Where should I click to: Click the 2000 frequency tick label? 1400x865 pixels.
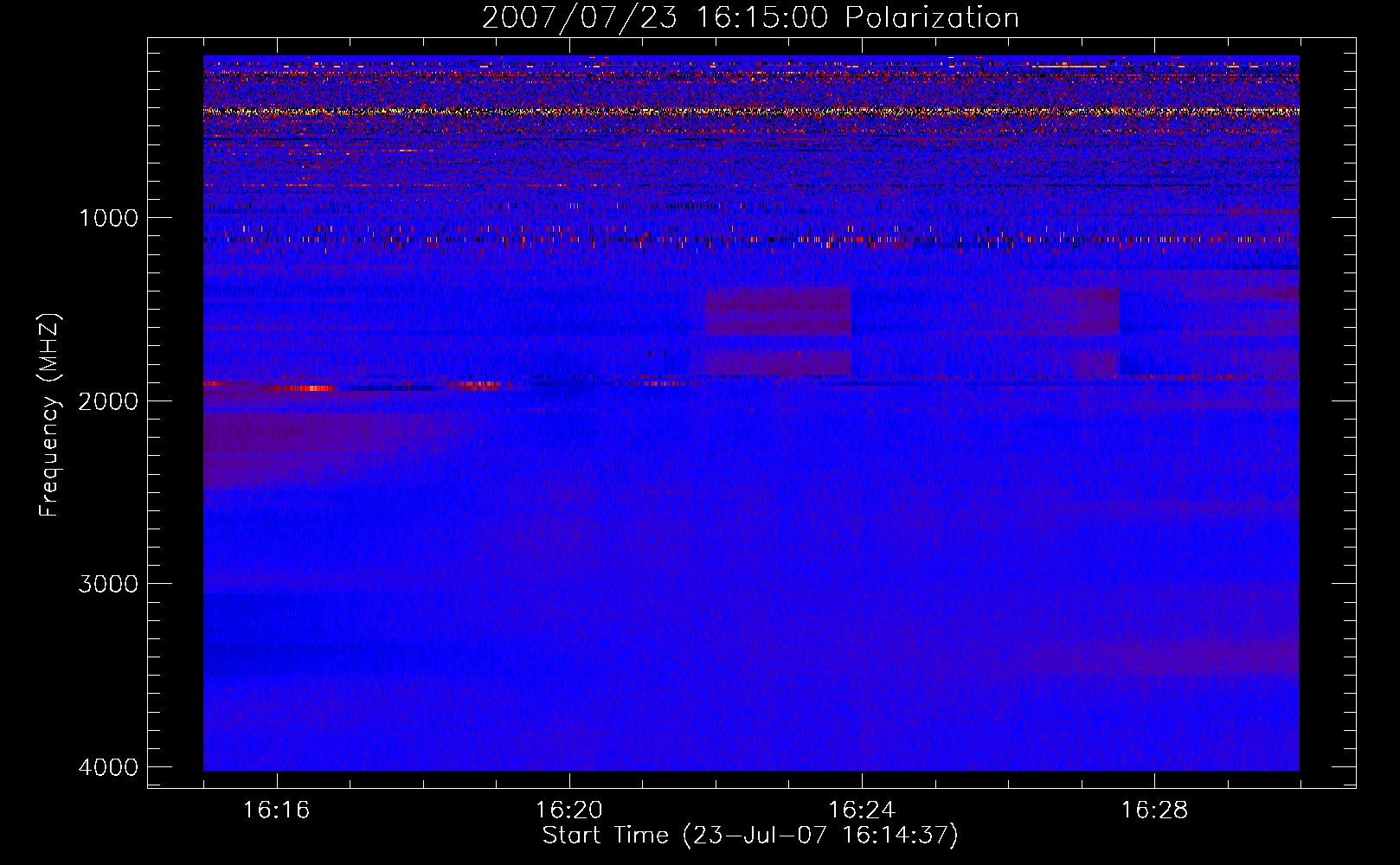point(108,401)
